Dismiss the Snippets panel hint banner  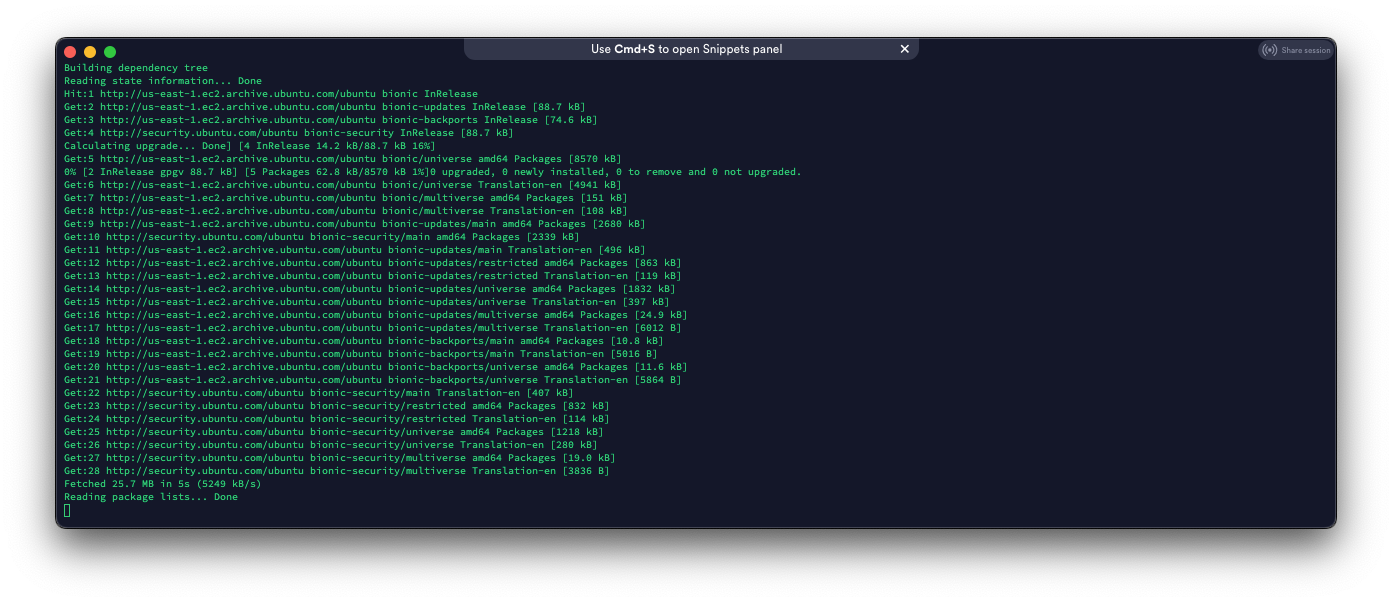[x=904, y=49]
